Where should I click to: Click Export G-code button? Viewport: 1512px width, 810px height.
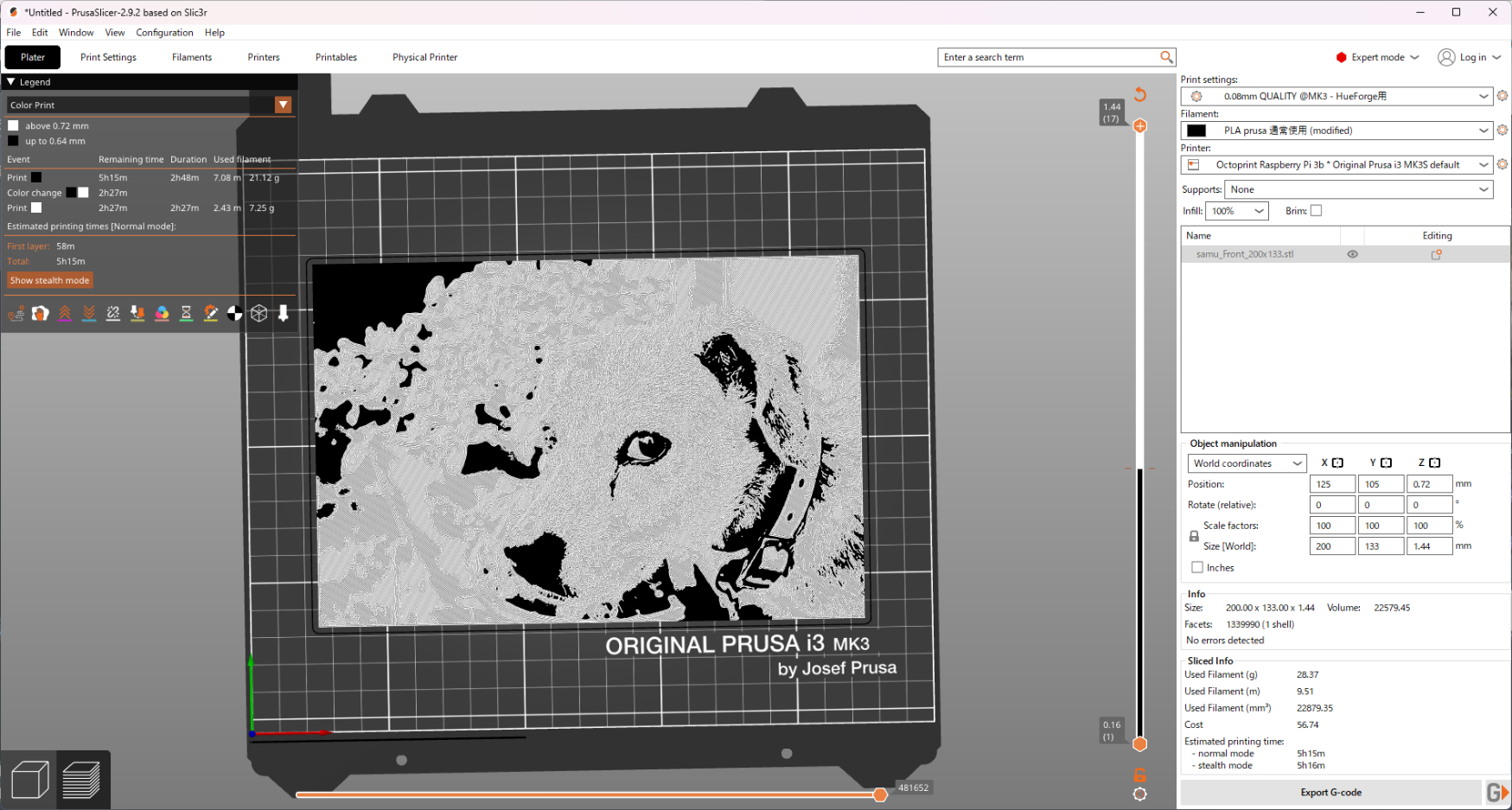(x=1330, y=793)
